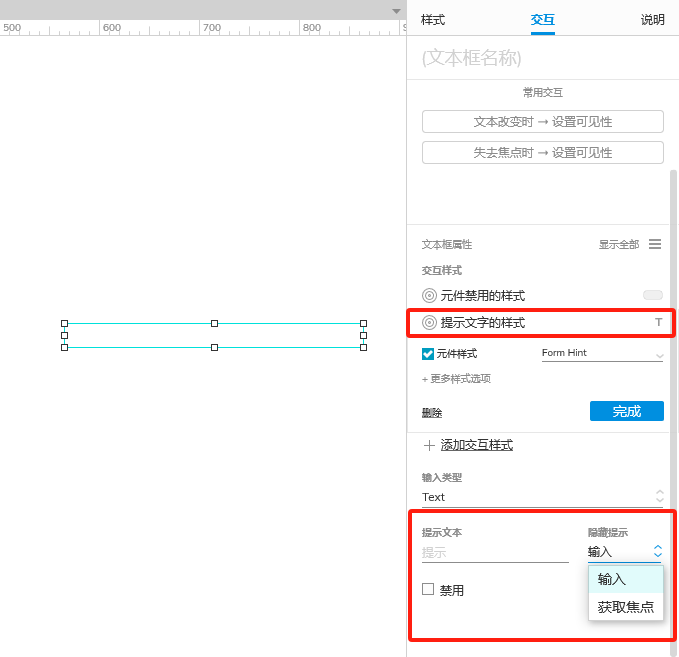679x657 pixels.
Task: Click the T icon on 提示文字的样式 row
Action: [x=658, y=322]
